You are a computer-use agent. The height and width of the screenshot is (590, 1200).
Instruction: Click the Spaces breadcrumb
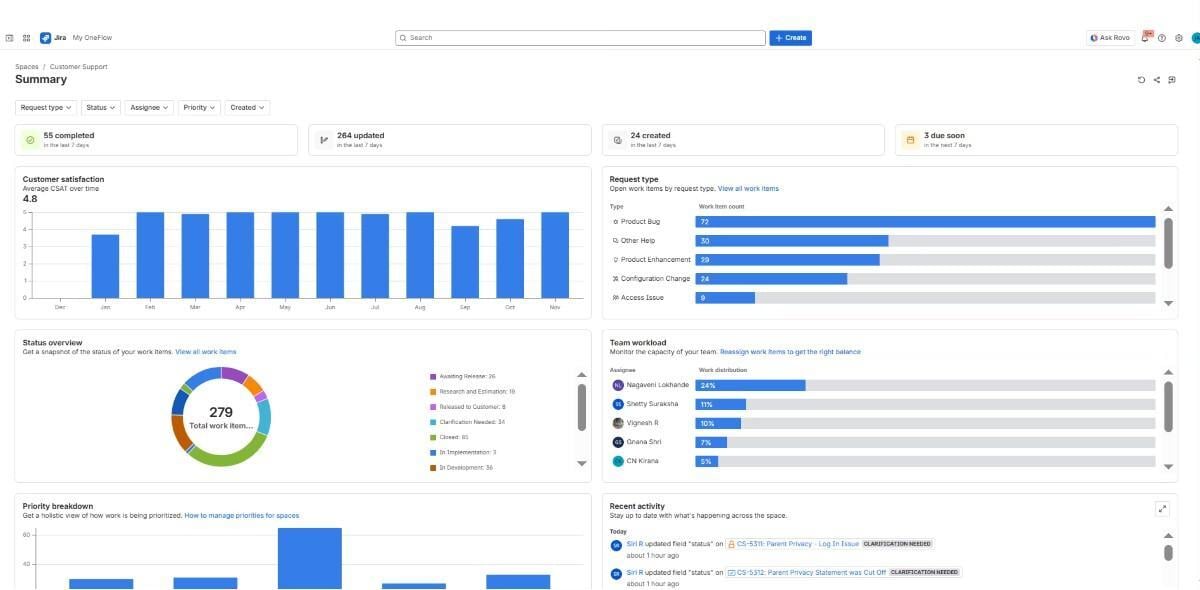(x=27, y=67)
